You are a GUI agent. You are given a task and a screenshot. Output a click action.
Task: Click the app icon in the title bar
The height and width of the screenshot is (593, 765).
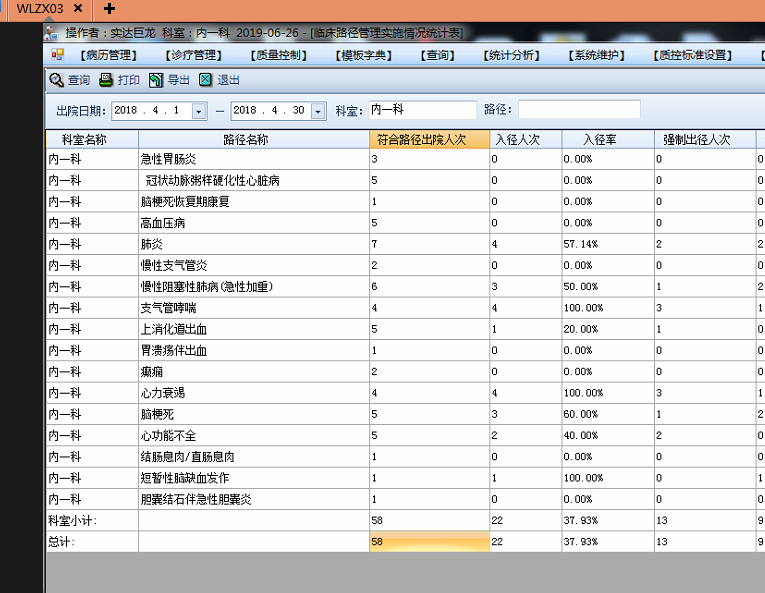[51, 33]
